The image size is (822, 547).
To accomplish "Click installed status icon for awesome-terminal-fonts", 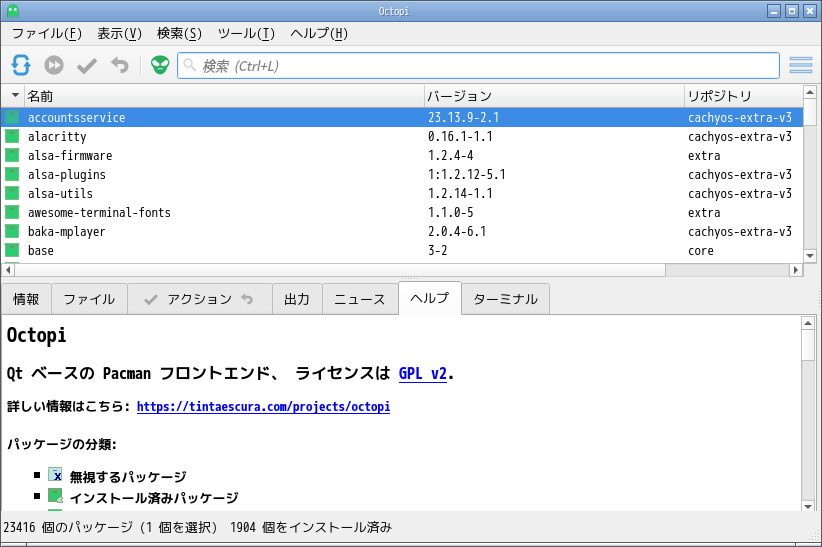I will pos(12,212).
